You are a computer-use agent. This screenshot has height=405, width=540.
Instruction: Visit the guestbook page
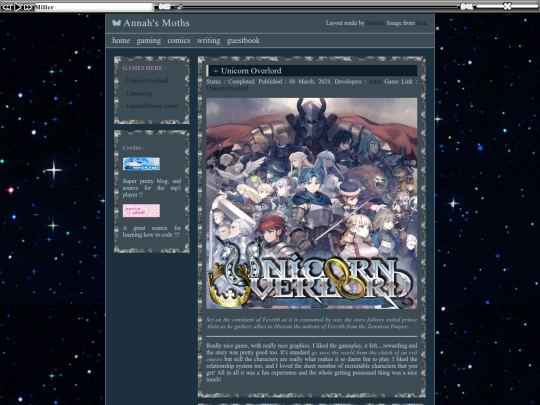243,41
